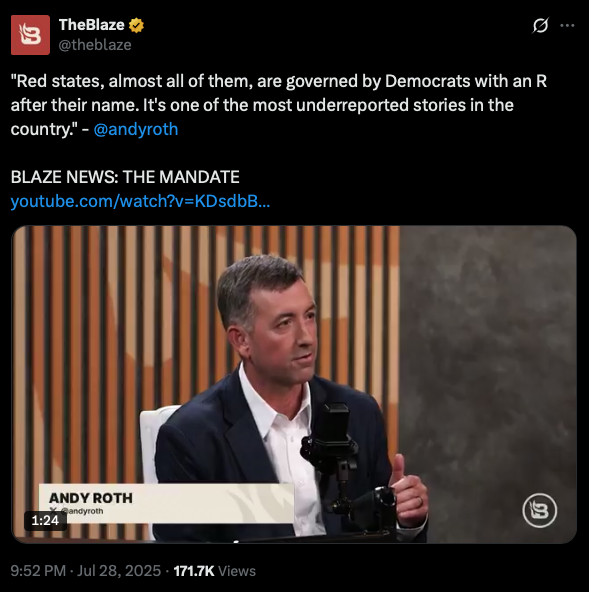Click the 1:24 video duration badge
The height and width of the screenshot is (592, 589).
45,521
